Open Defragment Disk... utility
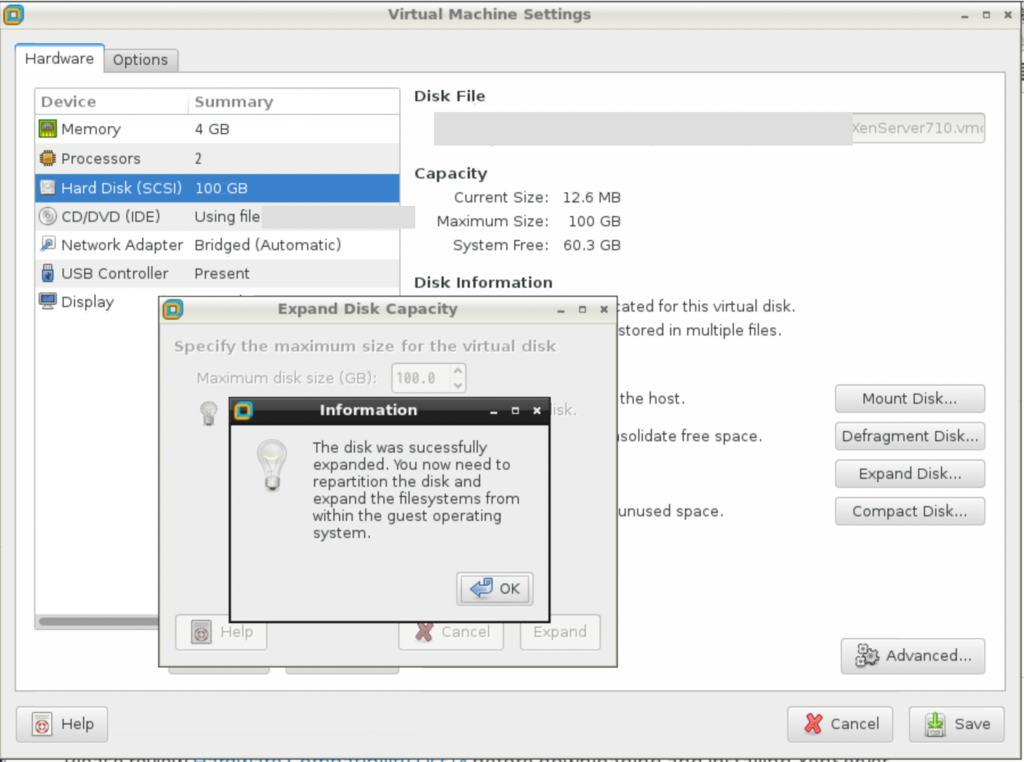This screenshot has height=762, width=1024. point(910,436)
